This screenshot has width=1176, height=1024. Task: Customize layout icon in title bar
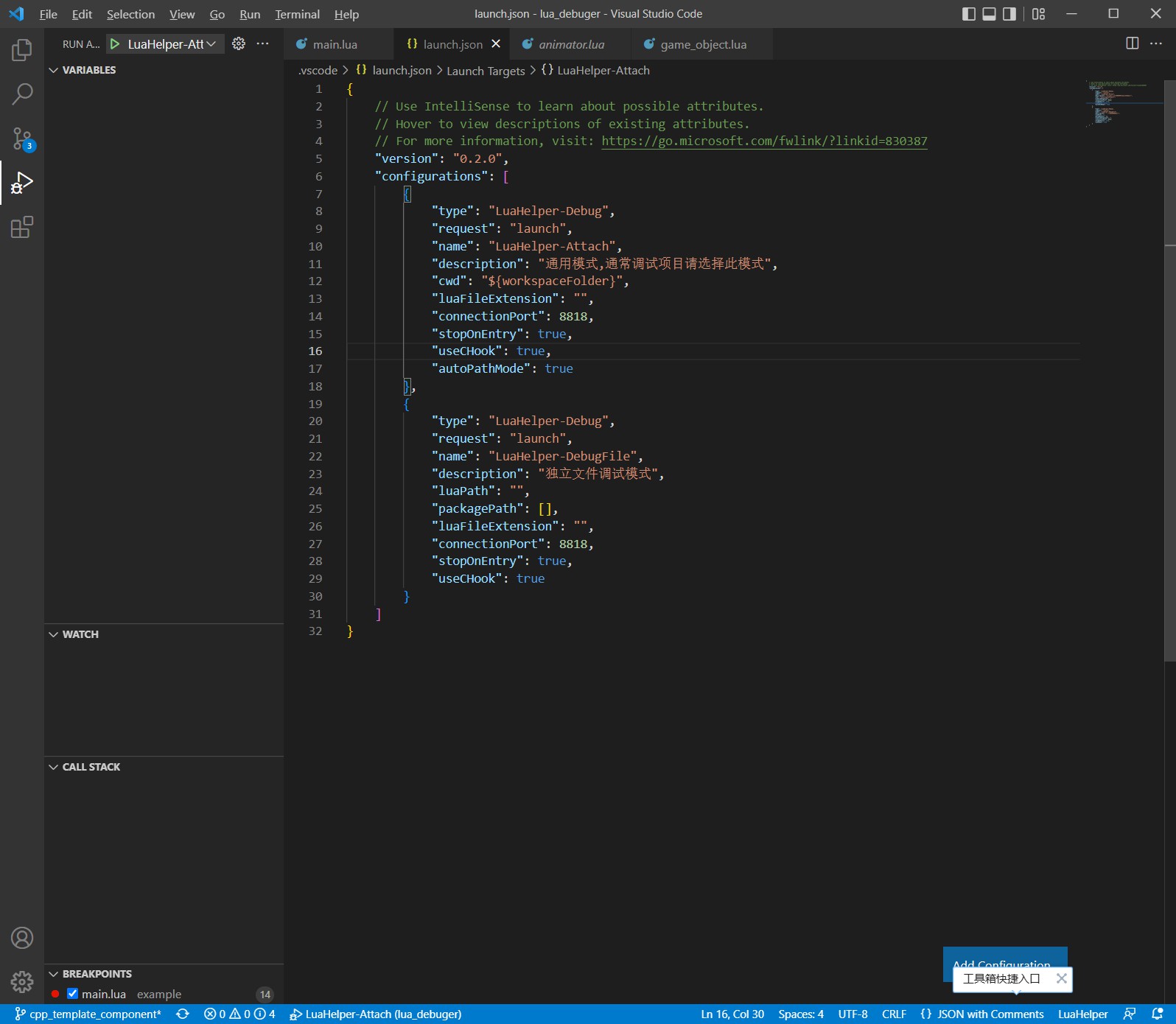[x=1038, y=13]
